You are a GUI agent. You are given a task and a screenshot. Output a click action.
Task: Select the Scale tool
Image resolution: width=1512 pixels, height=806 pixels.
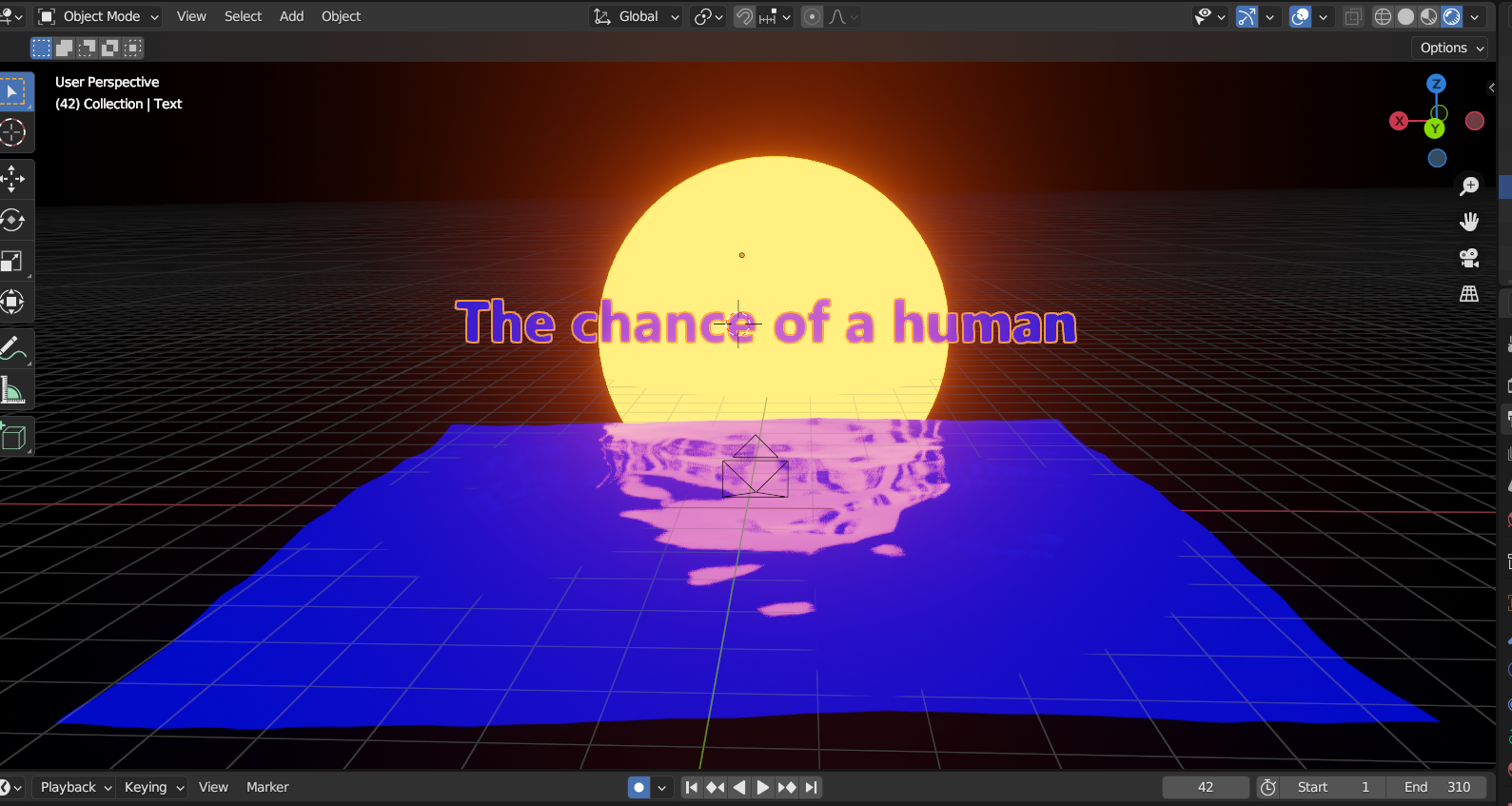[x=14, y=261]
